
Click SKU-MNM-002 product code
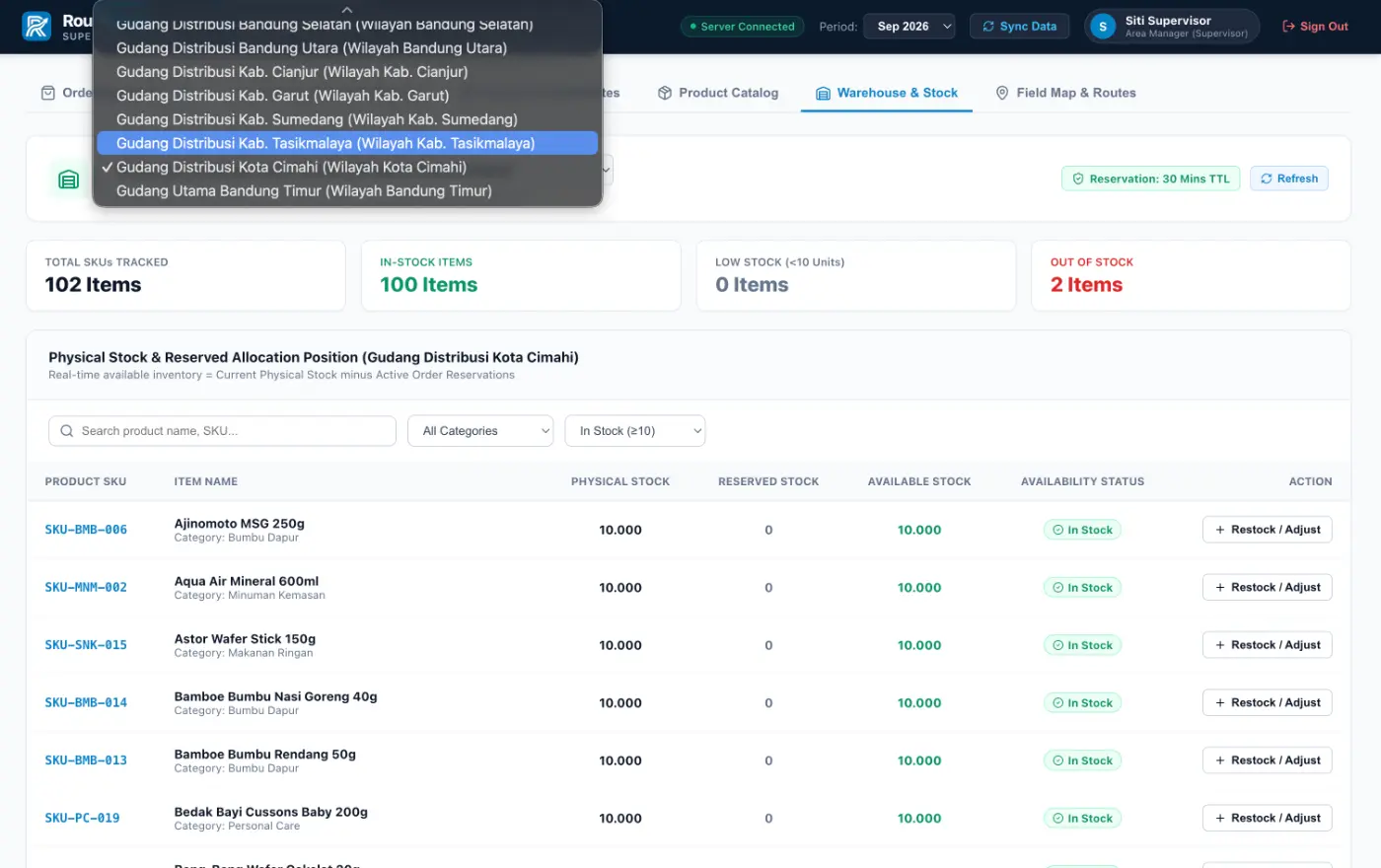click(x=86, y=587)
